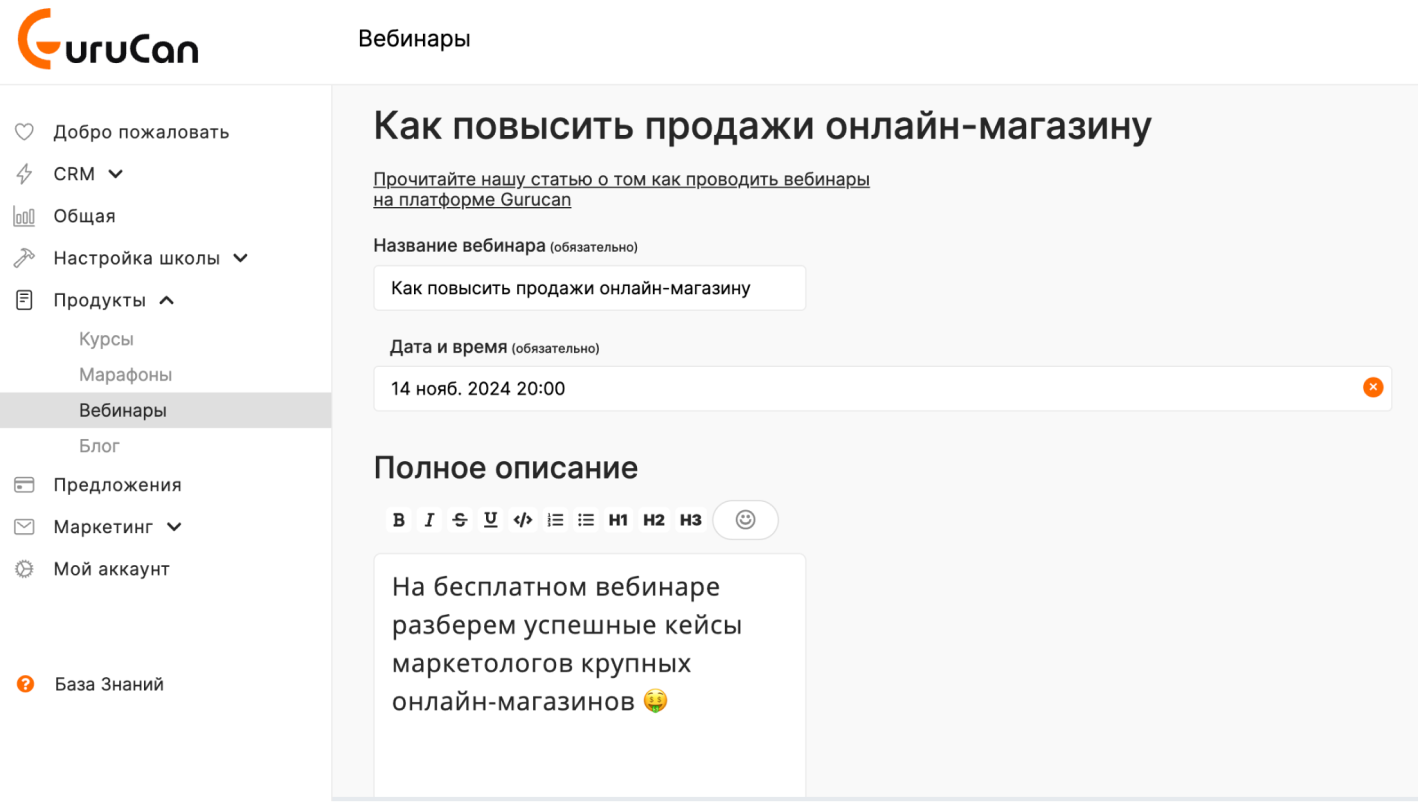
Task: Open the emoji picker button
Action: click(745, 520)
